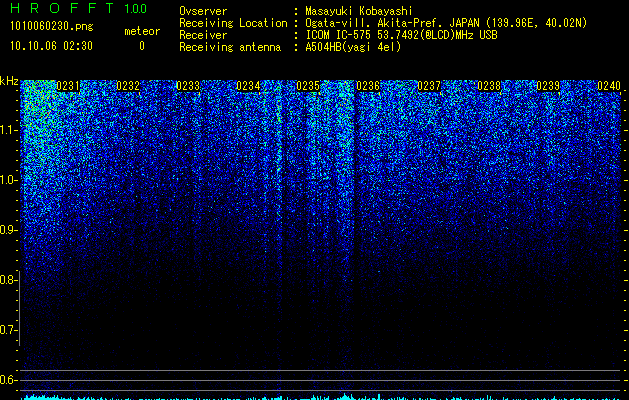Click the meteor count value 0
The image size is (629, 400).
(x=142, y=46)
